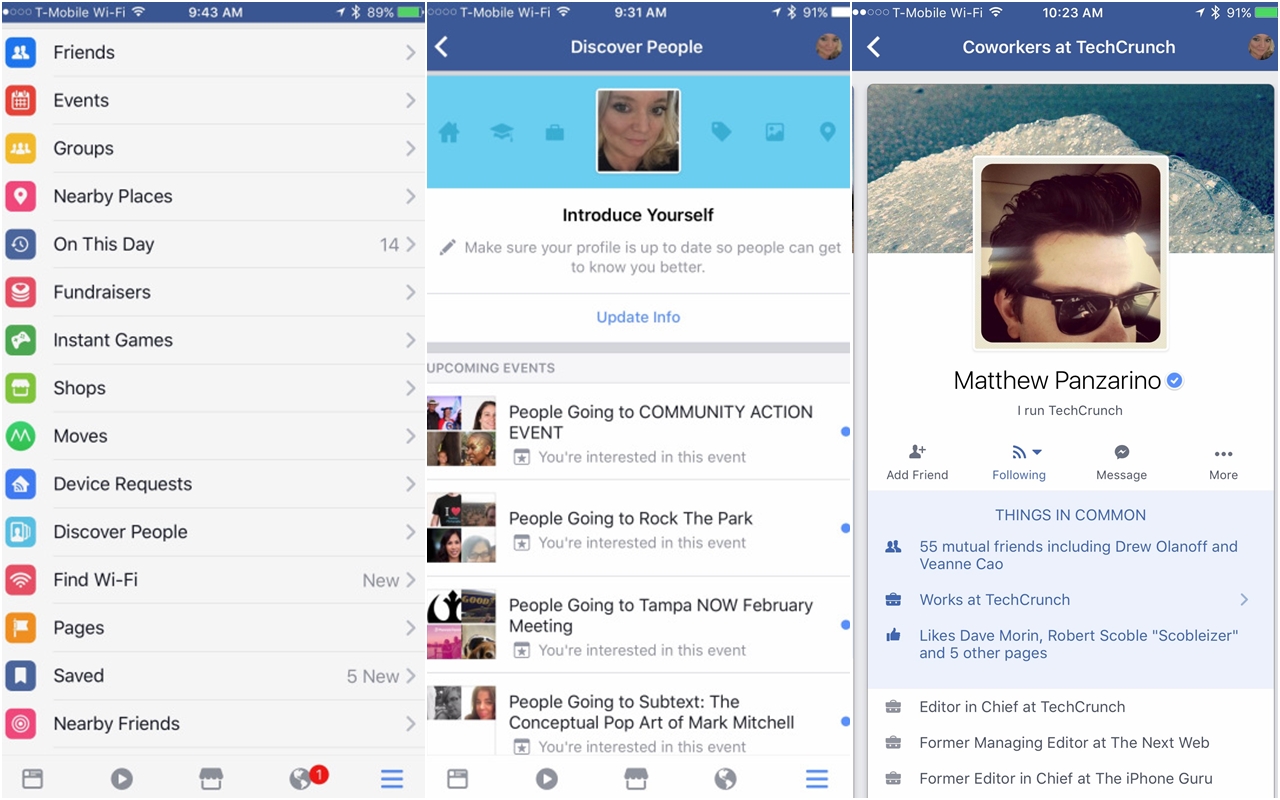Tap the Saved bookmark icon
This screenshot has height=800, width=1280.
[x=21, y=676]
